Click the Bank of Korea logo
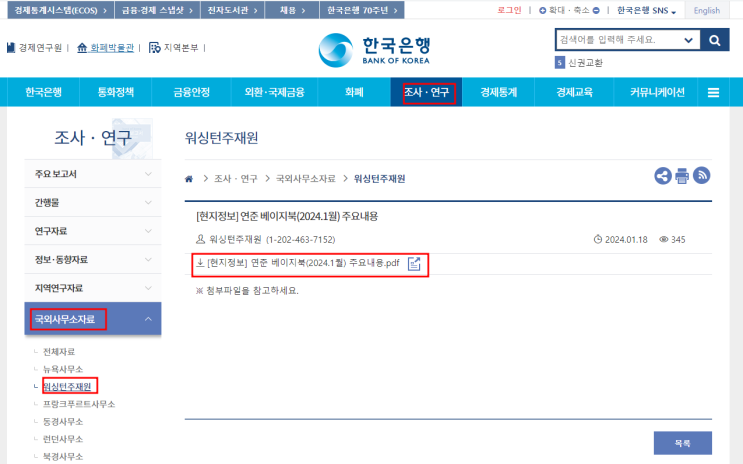Screen dimensions: 743x464 374,50
